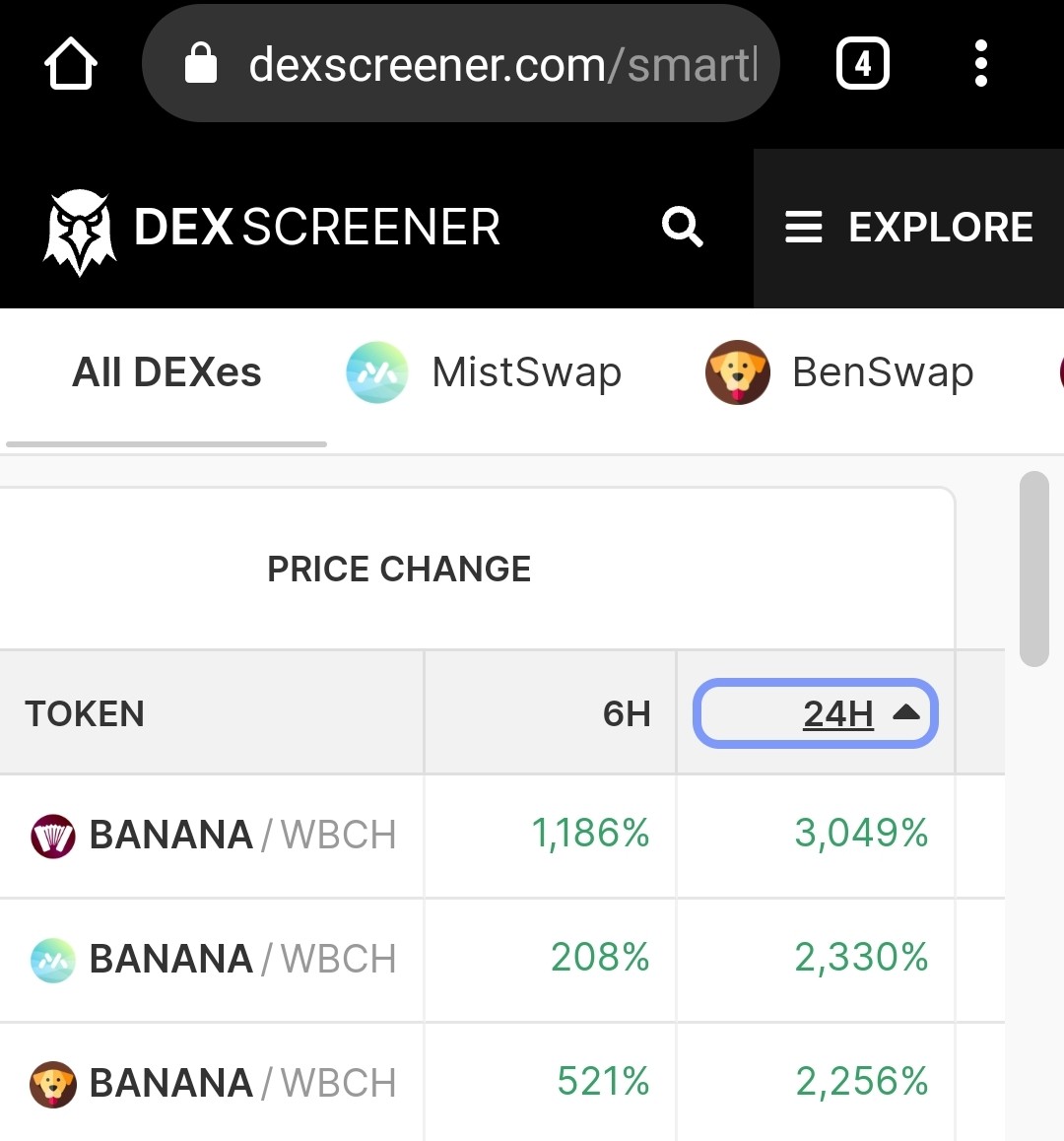Open the browser tab switcher showing 4

point(862,63)
